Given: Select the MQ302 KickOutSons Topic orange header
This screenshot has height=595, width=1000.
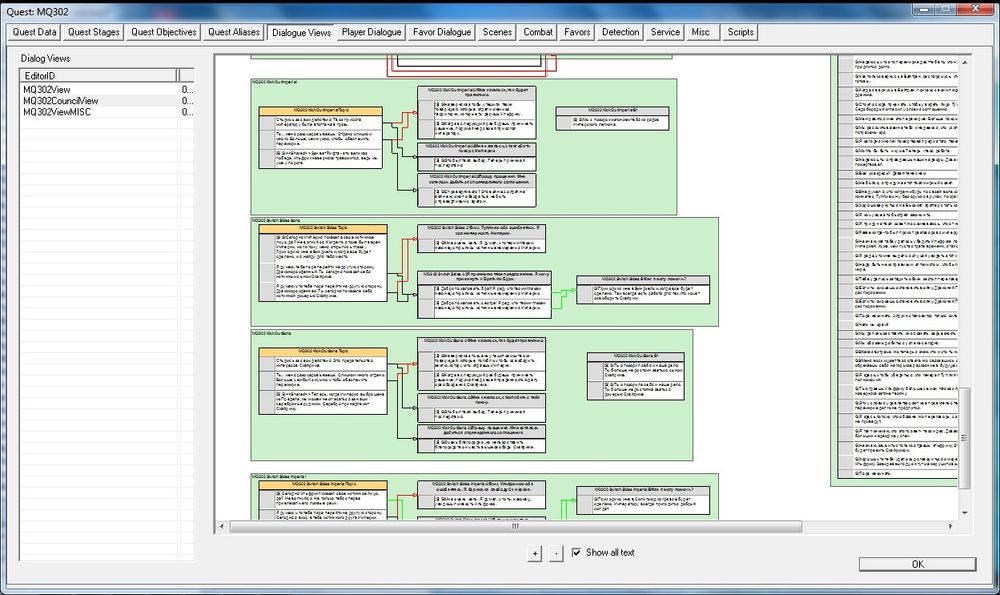Looking at the screenshot, I should click(323, 351).
